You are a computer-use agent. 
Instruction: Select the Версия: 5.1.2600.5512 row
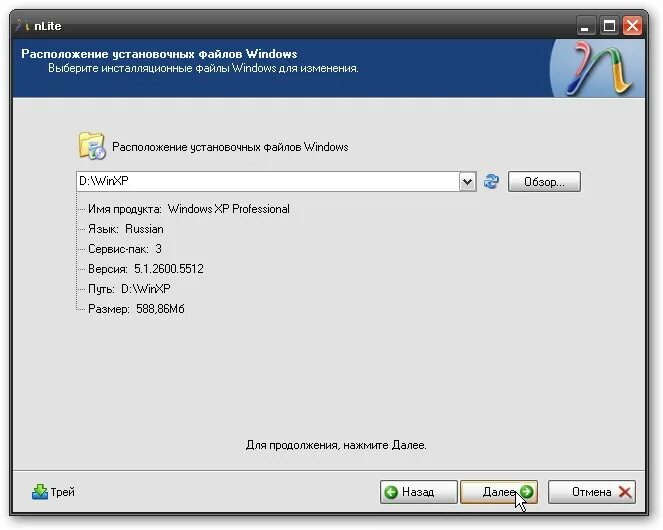[146, 269]
